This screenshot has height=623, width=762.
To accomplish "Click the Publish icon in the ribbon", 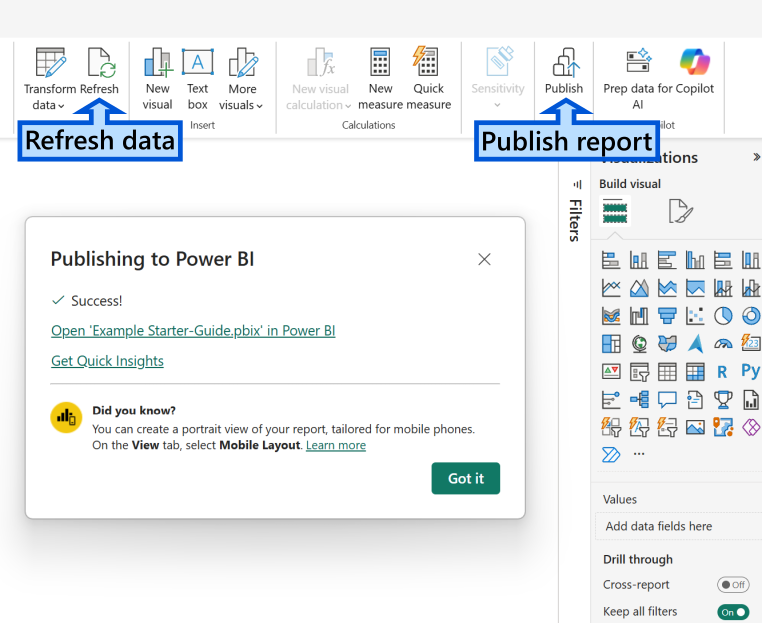I will tap(564, 62).
